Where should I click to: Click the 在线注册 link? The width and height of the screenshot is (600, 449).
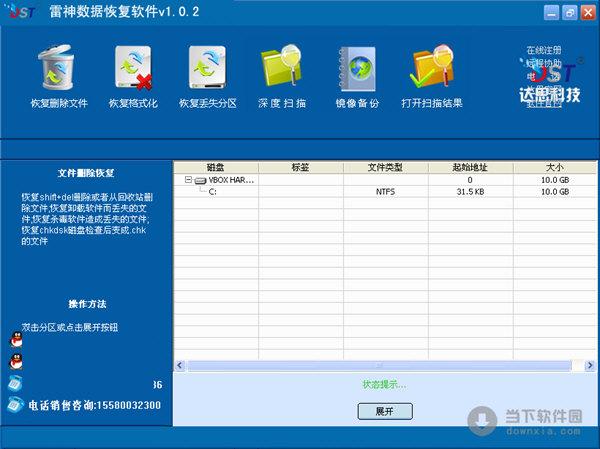coord(544,49)
